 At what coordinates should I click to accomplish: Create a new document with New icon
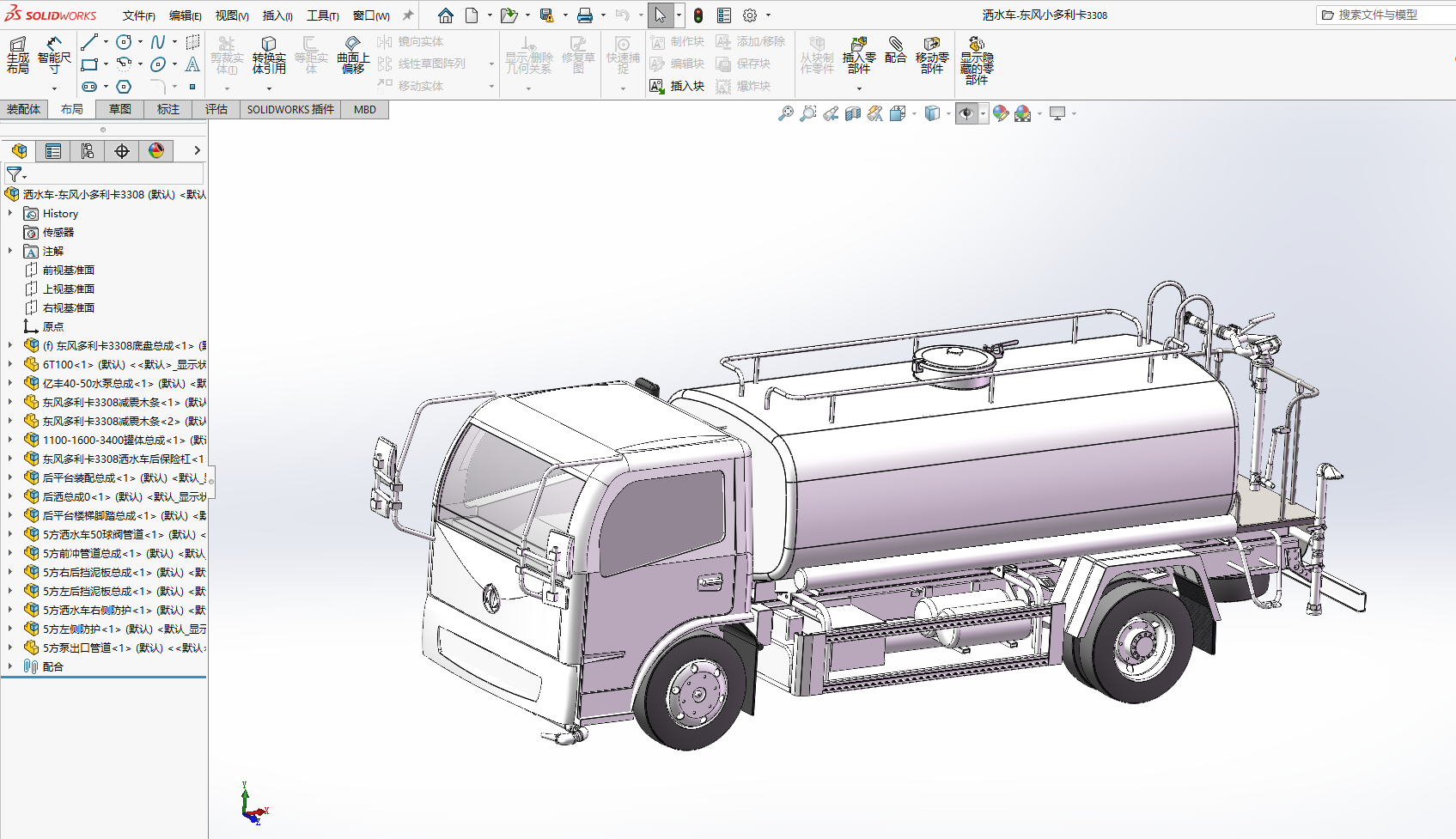[472, 15]
